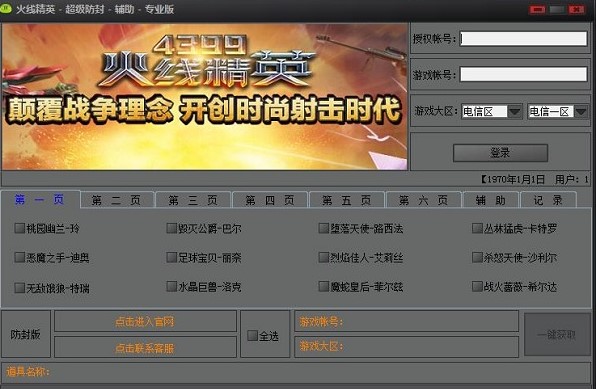Select the 辅助 tab
The image size is (596, 389).
point(491,200)
